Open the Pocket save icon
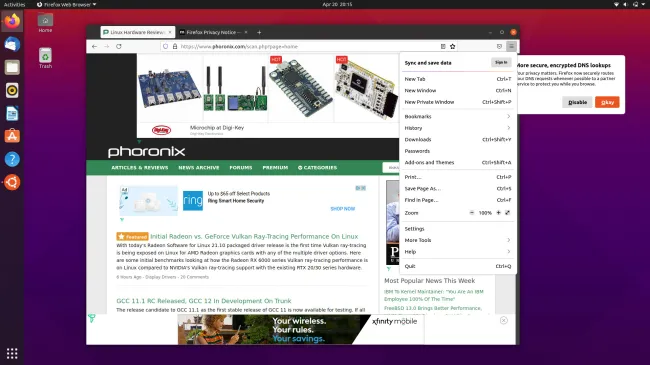650x365 pixels. tap(499, 46)
